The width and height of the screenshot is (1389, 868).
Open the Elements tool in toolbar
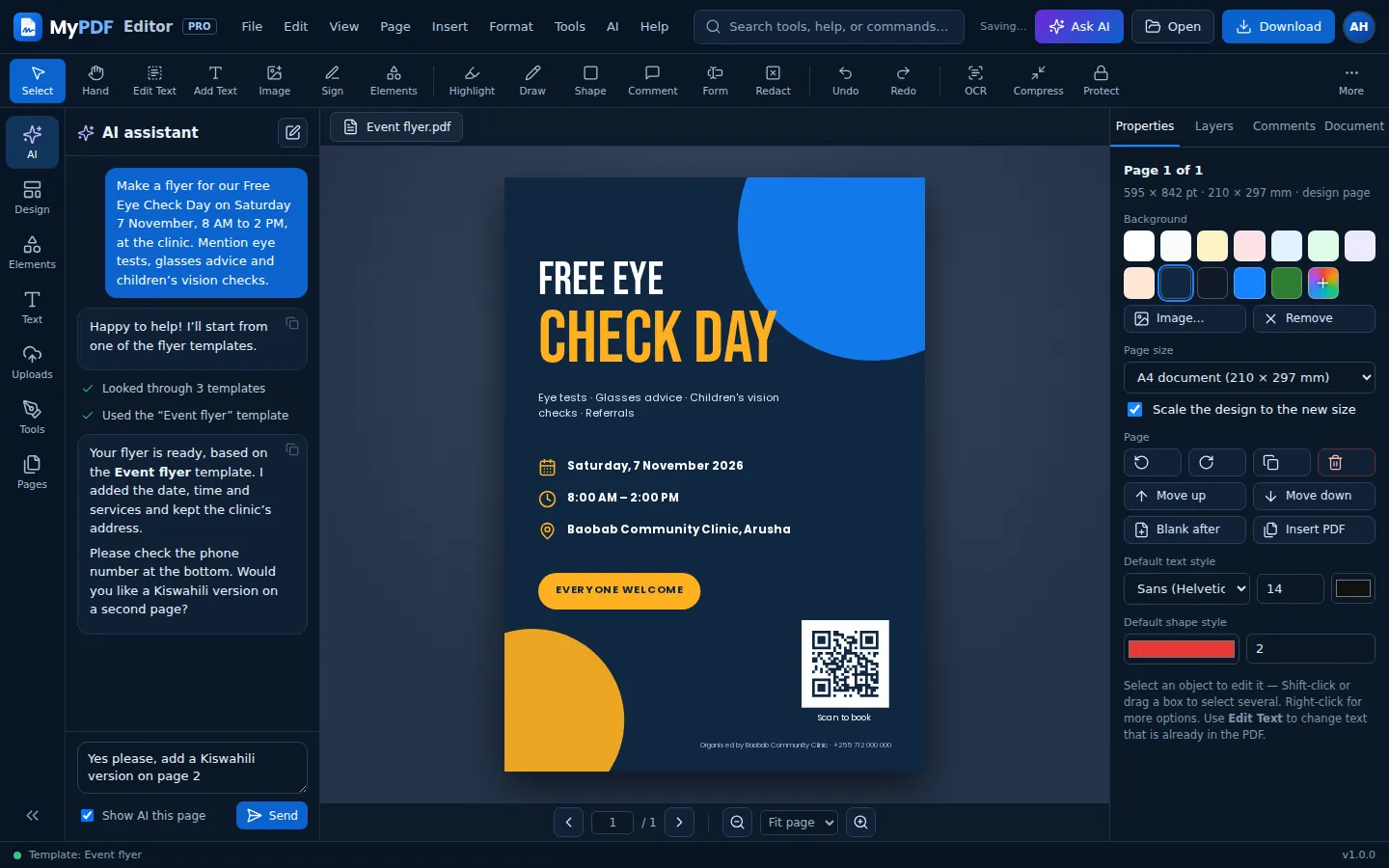[x=394, y=80]
